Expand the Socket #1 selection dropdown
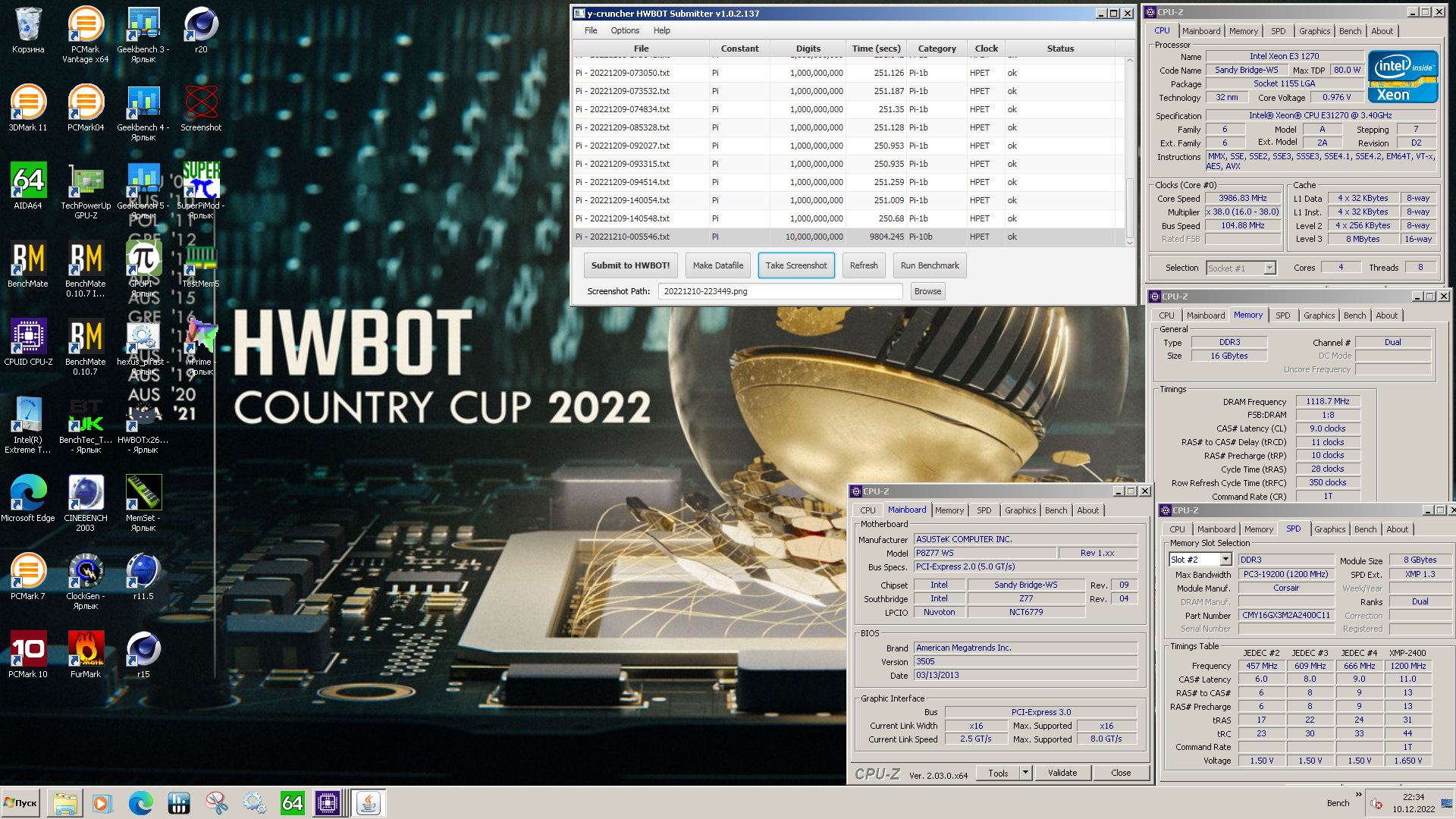 coord(1269,268)
